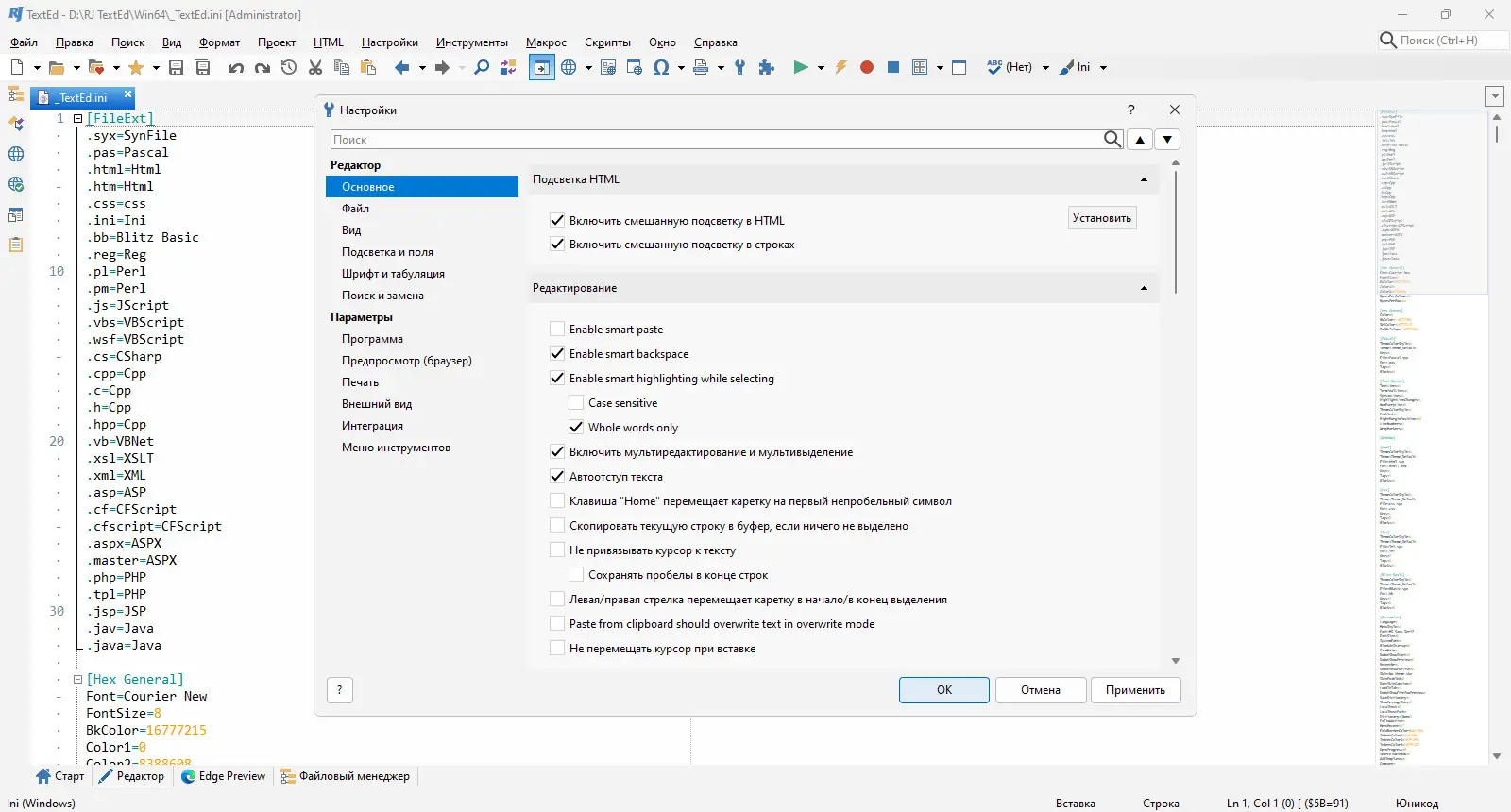
Task: Click the lightning bolt quick macro icon
Action: click(x=840, y=67)
